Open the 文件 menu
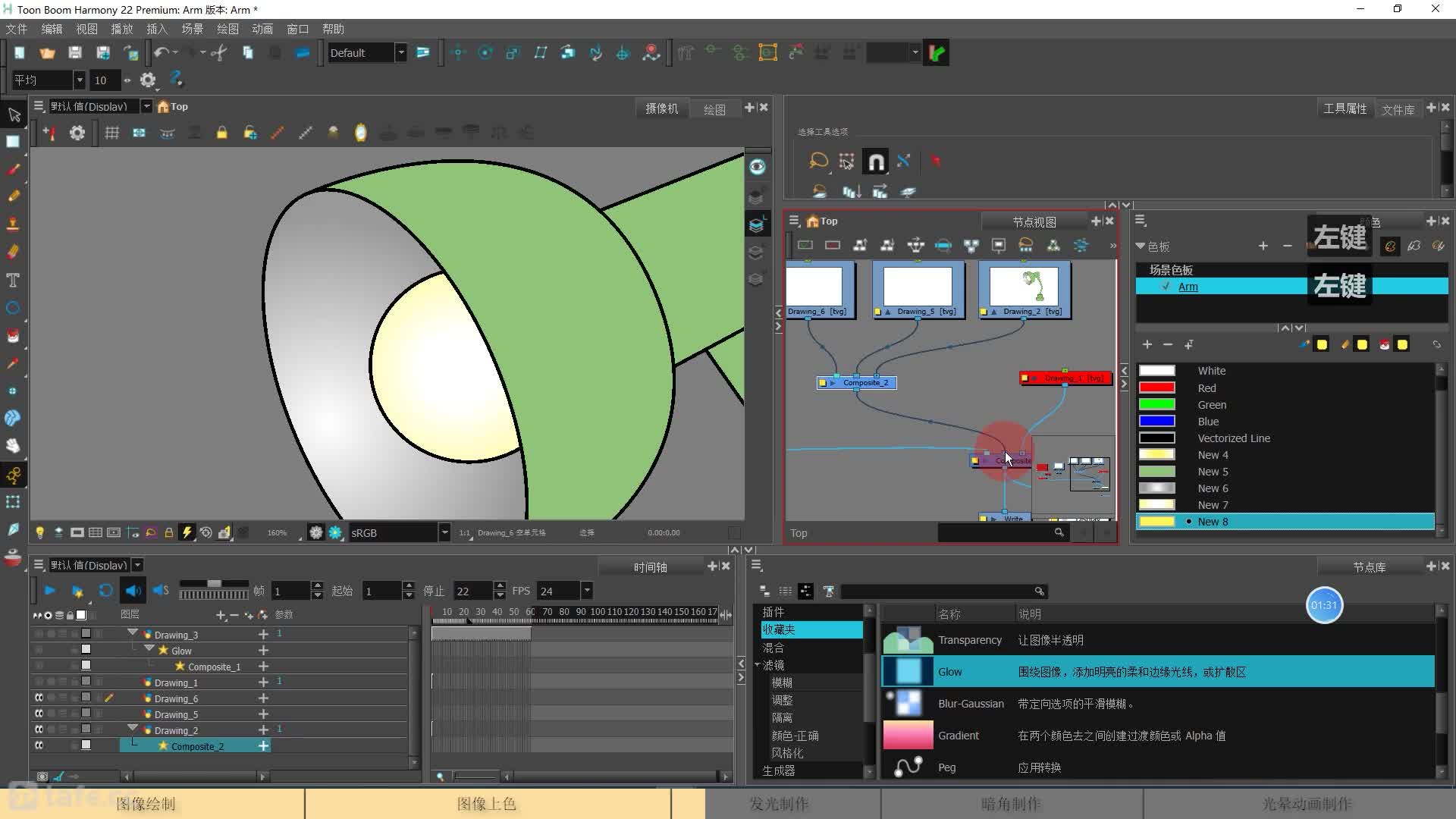 pyautogui.click(x=16, y=29)
